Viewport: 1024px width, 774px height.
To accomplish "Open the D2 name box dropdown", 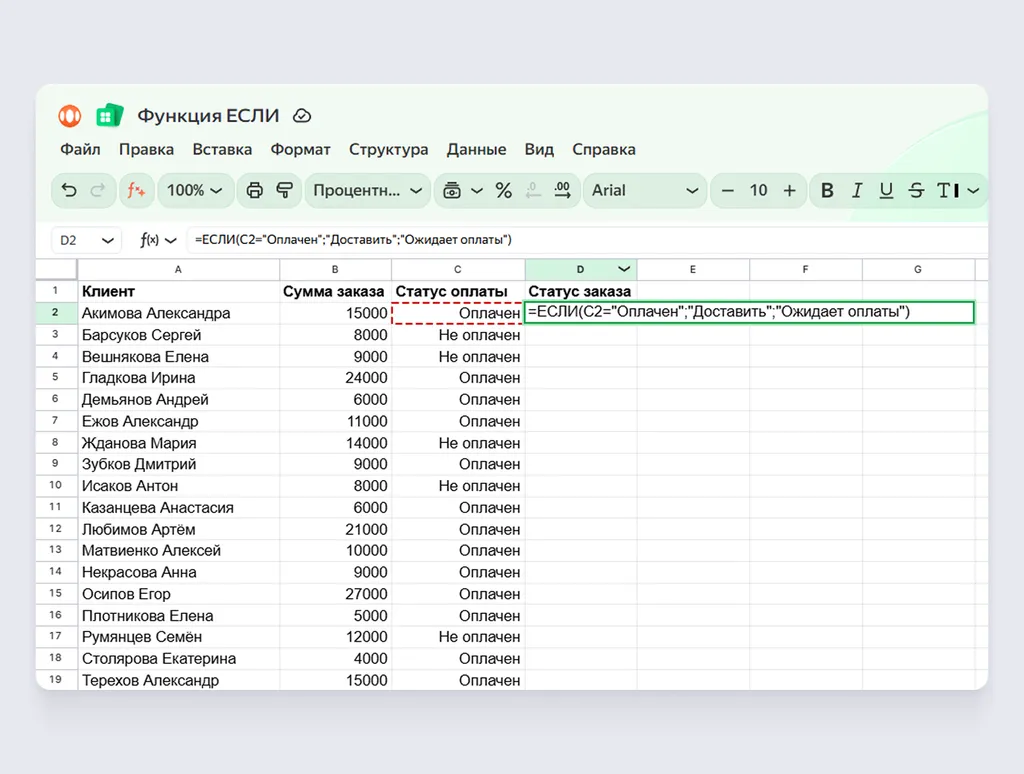I will click(108, 240).
